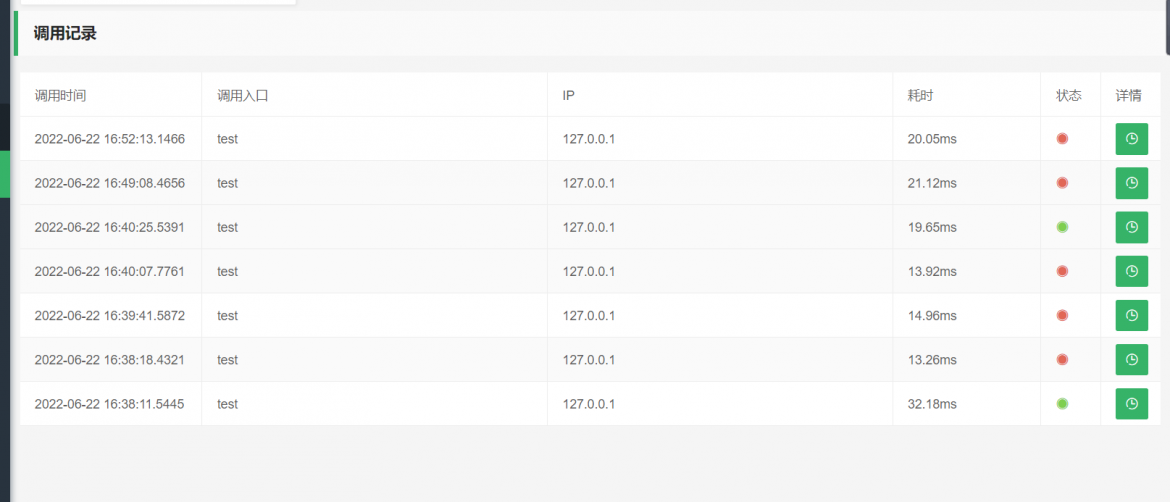Click the IP column header

[x=569, y=95]
